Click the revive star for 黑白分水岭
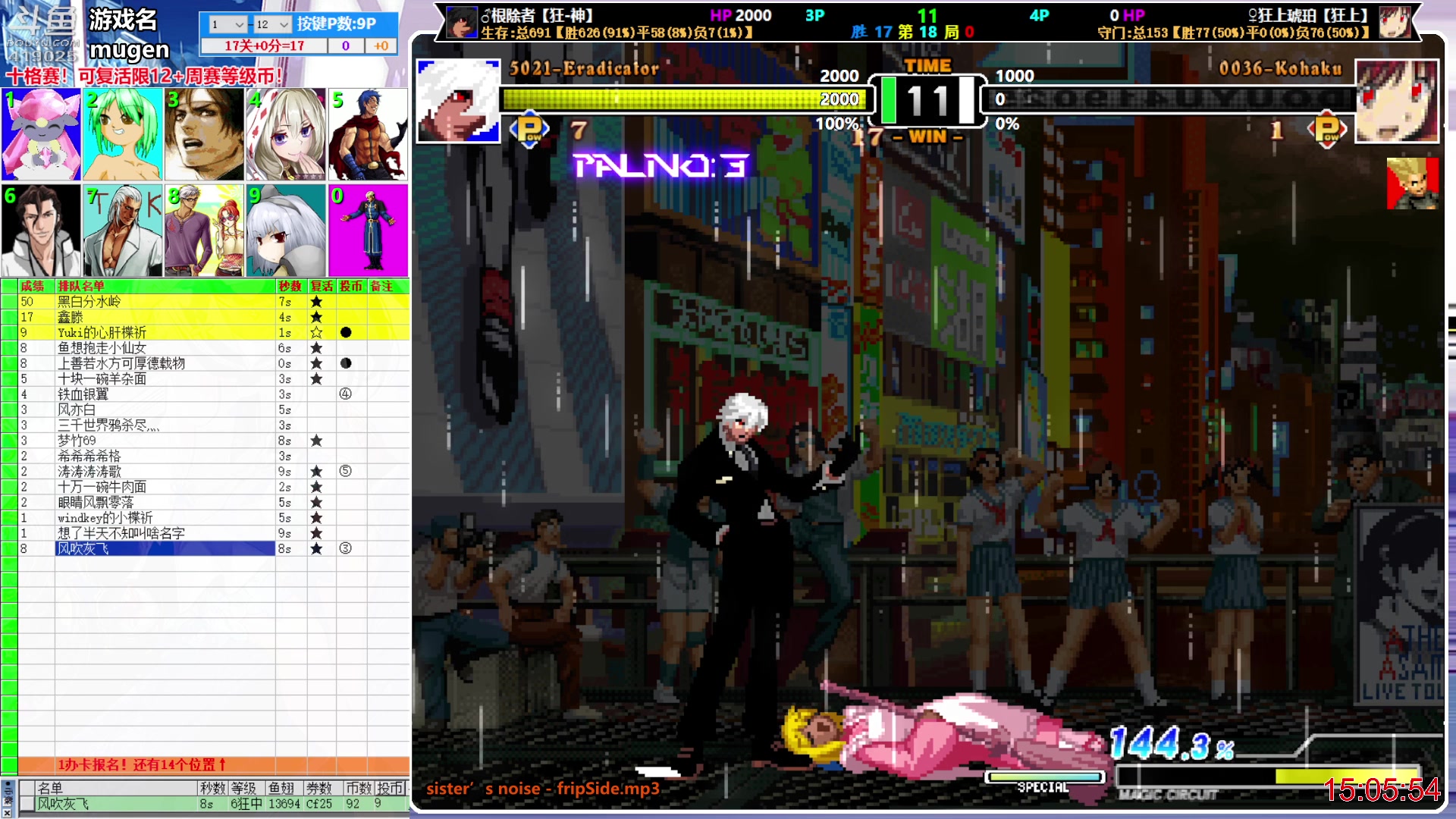Image resolution: width=1456 pixels, height=819 pixels. (x=316, y=302)
